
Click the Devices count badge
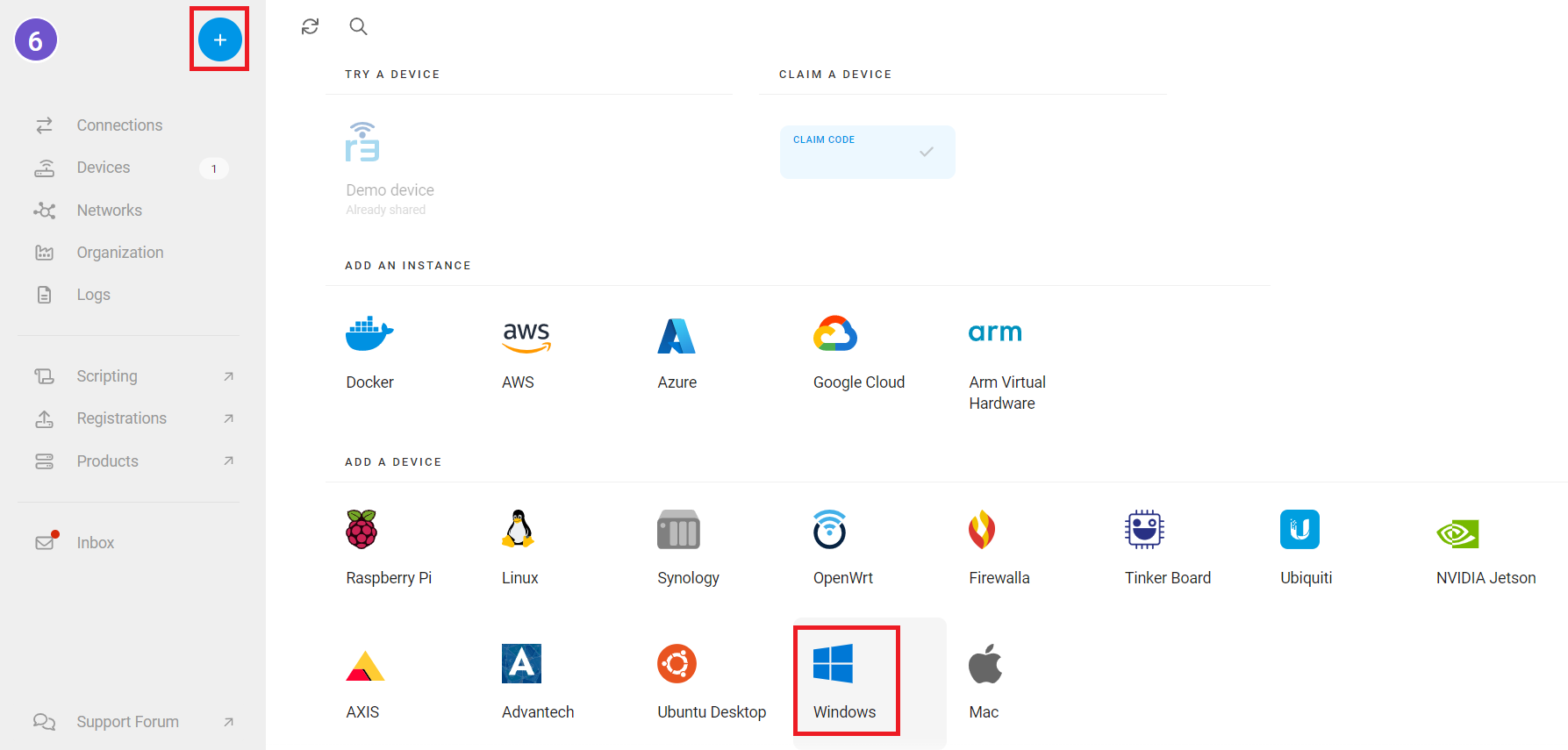[x=214, y=168]
